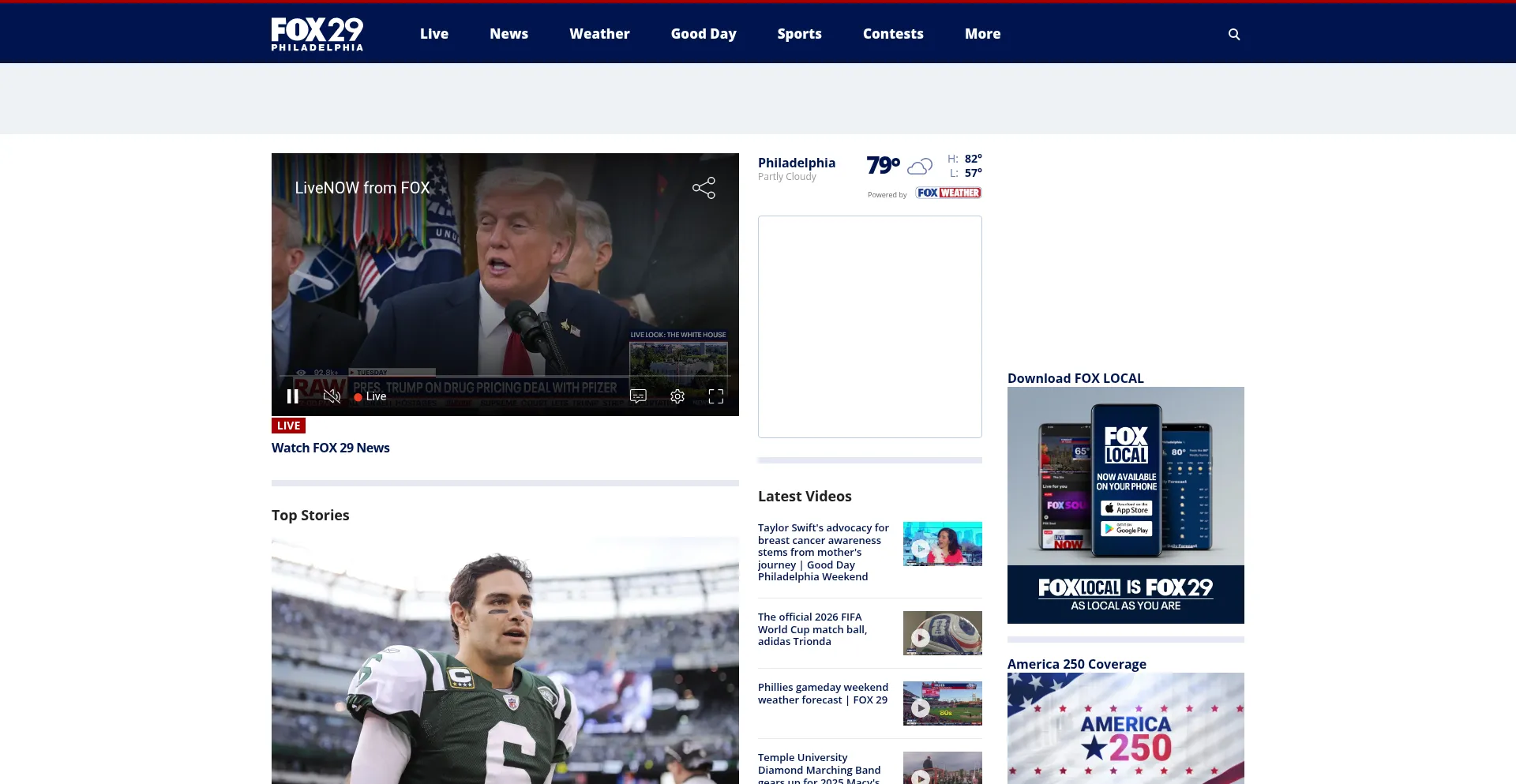Click the live indicator on video player
1516x784 pixels.
(370, 396)
